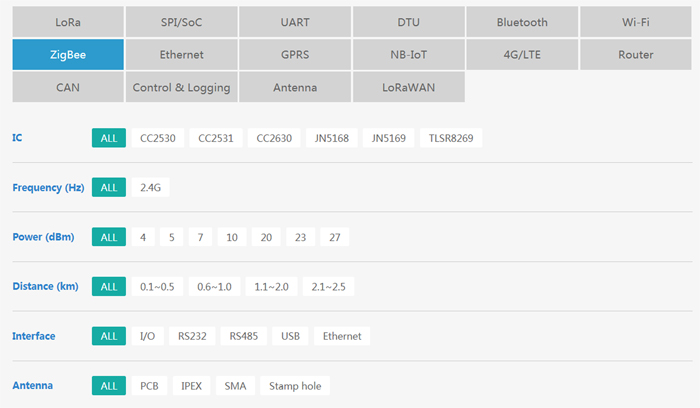Select the USB interface filter
Image resolution: width=700 pixels, height=408 pixels.
pyautogui.click(x=291, y=336)
